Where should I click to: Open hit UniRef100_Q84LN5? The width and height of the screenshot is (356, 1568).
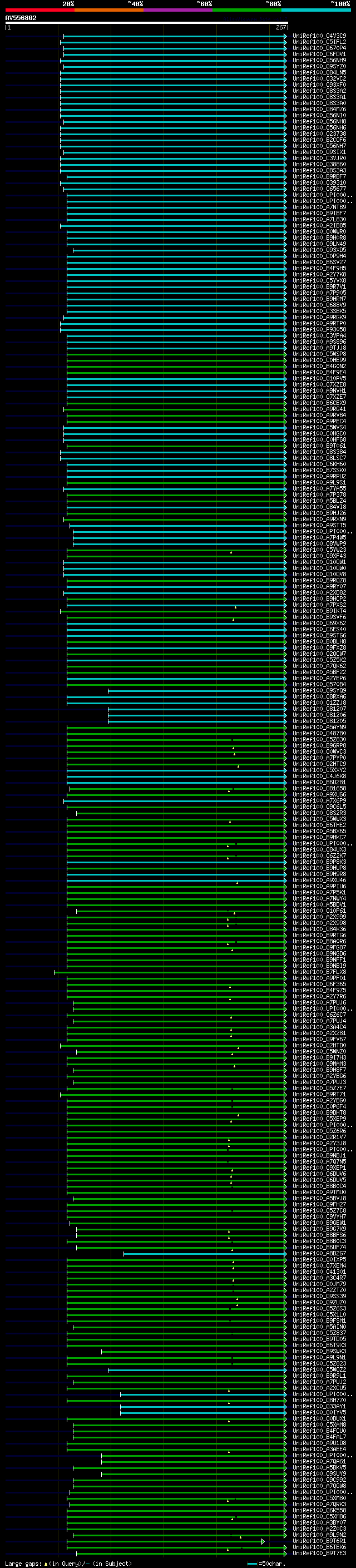click(x=319, y=72)
